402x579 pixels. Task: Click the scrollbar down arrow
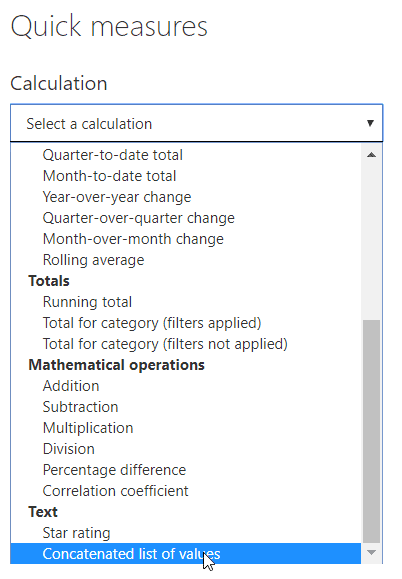click(x=371, y=552)
